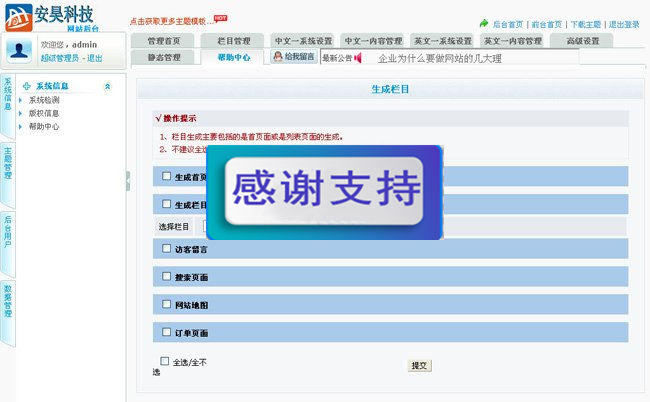Open the 管理首页 tab
The height and width of the screenshot is (402, 650).
pyautogui.click(x=163, y=41)
